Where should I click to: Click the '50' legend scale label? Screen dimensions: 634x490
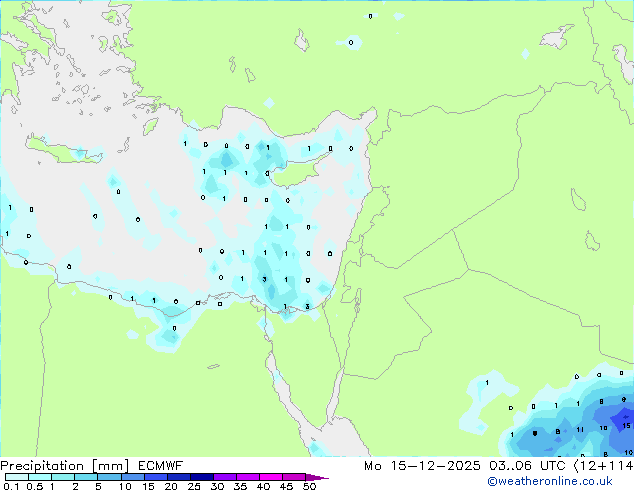310,486
